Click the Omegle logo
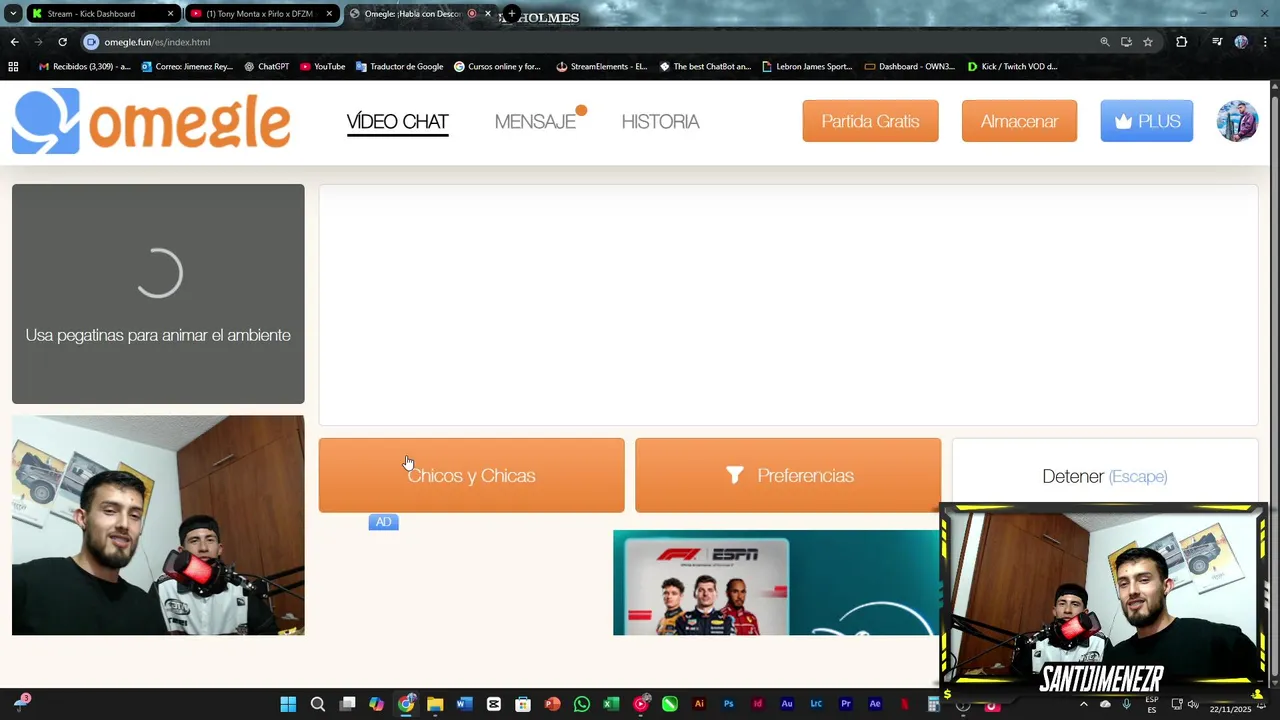 (151, 121)
